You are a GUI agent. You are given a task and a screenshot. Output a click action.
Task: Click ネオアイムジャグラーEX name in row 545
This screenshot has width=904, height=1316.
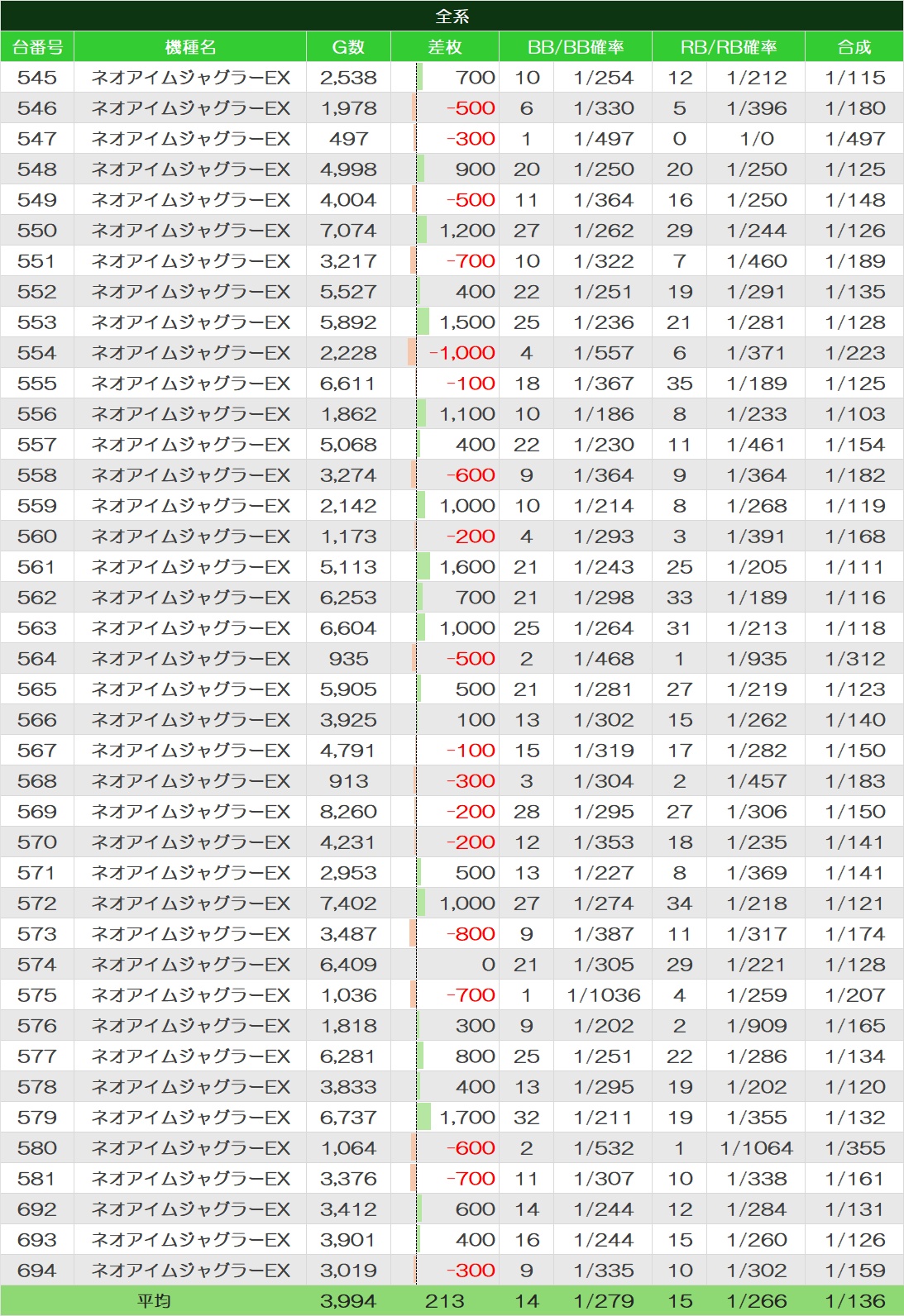coord(190,78)
